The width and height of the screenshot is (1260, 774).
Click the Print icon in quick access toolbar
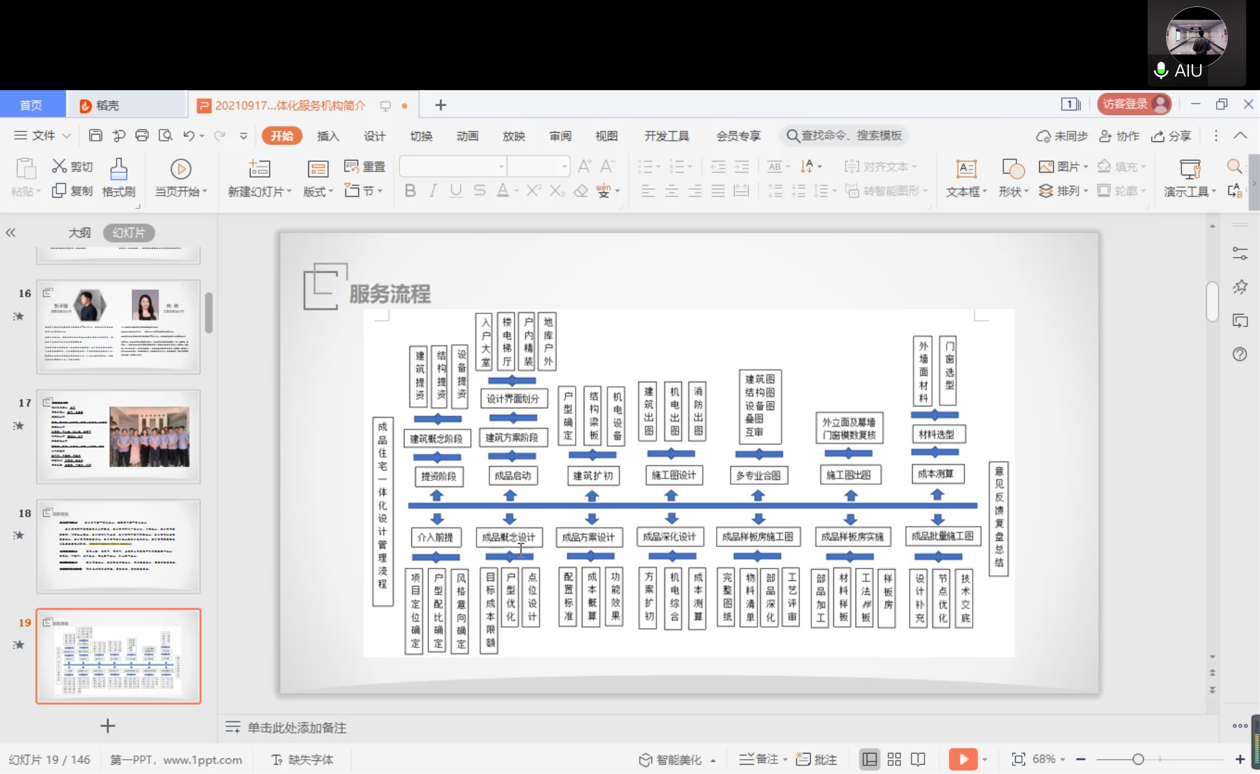coord(142,136)
